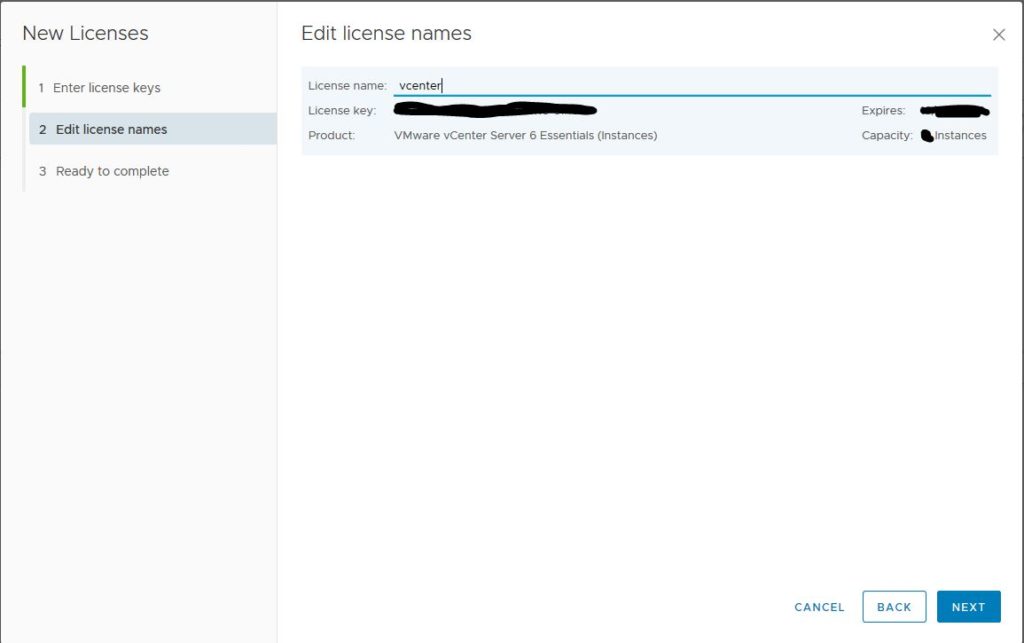Click the Expires label

click(883, 111)
